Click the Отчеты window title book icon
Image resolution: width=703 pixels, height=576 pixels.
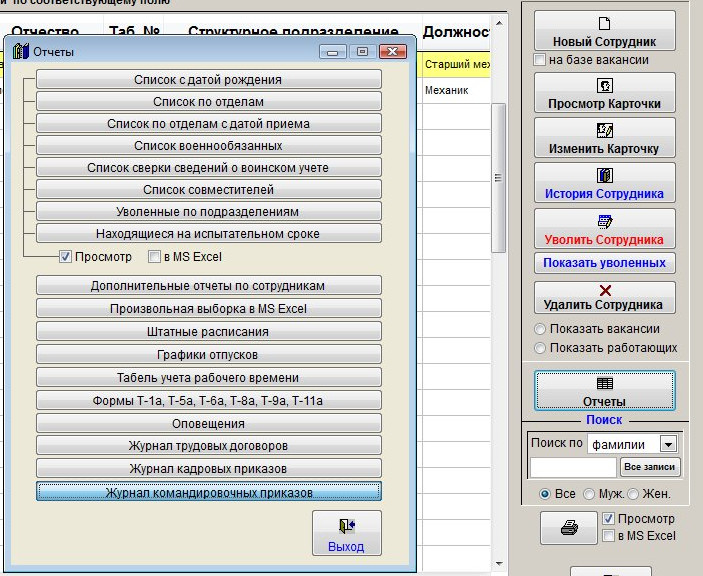pyautogui.click(x=21, y=51)
